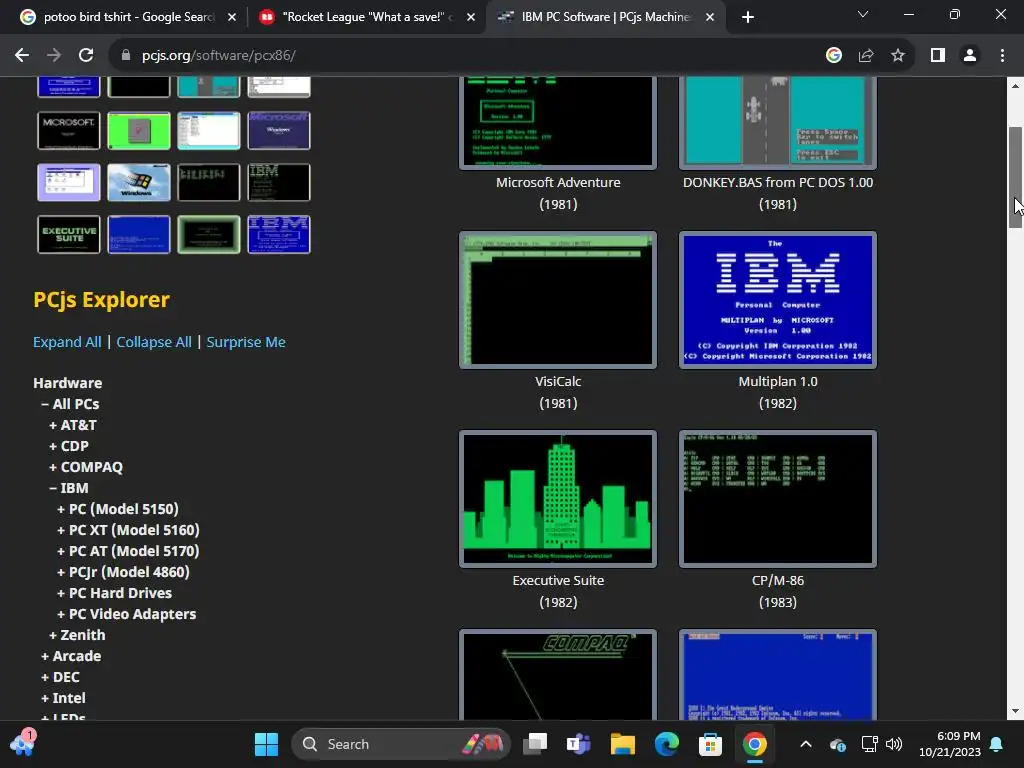Click the address bar URL pcjs.org/software/pcx86/
The height and width of the screenshot is (768, 1024).
(219, 56)
